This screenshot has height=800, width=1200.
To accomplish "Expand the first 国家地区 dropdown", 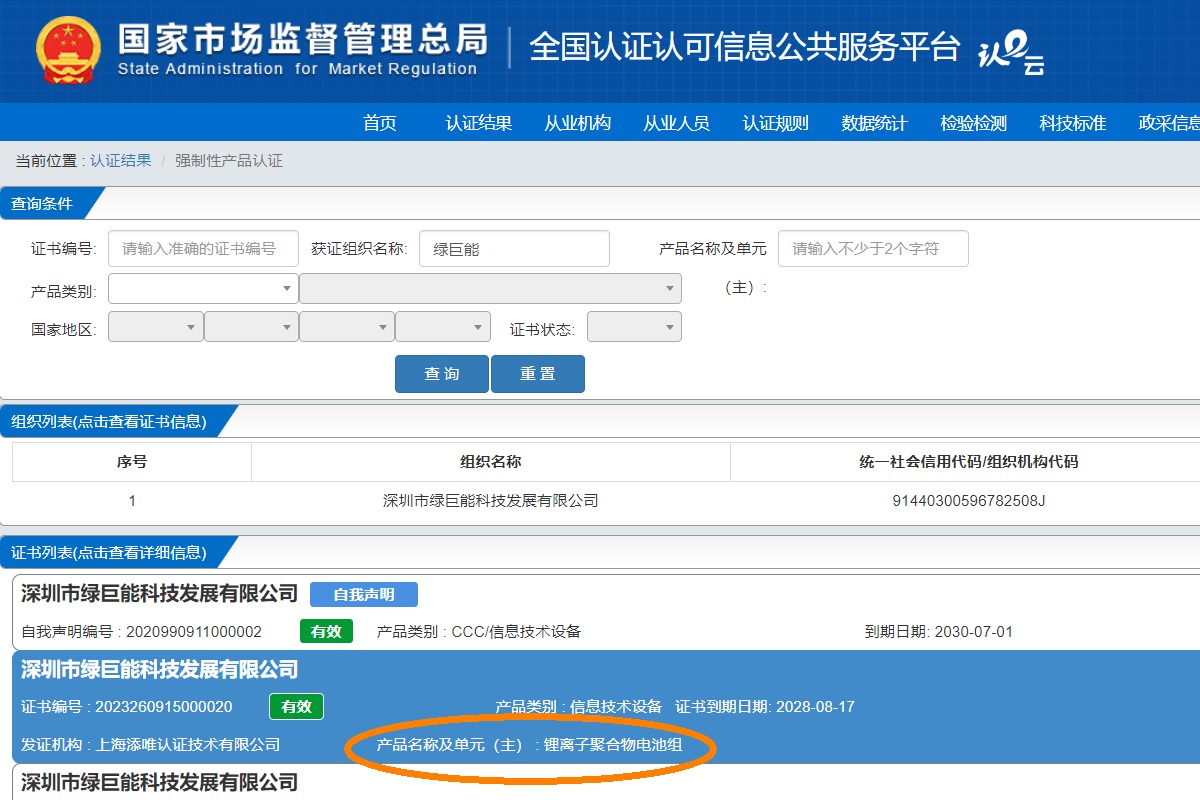I will [x=155, y=327].
